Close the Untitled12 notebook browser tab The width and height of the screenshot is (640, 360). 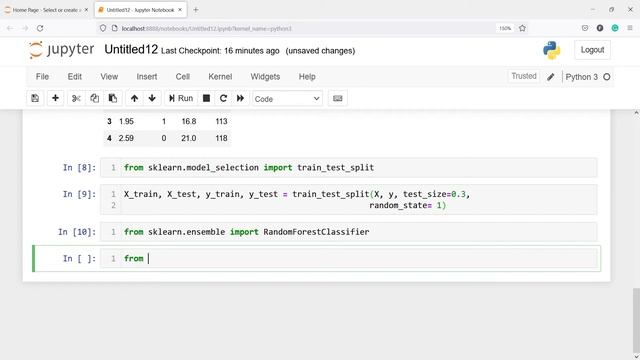(x=180, y=10)
